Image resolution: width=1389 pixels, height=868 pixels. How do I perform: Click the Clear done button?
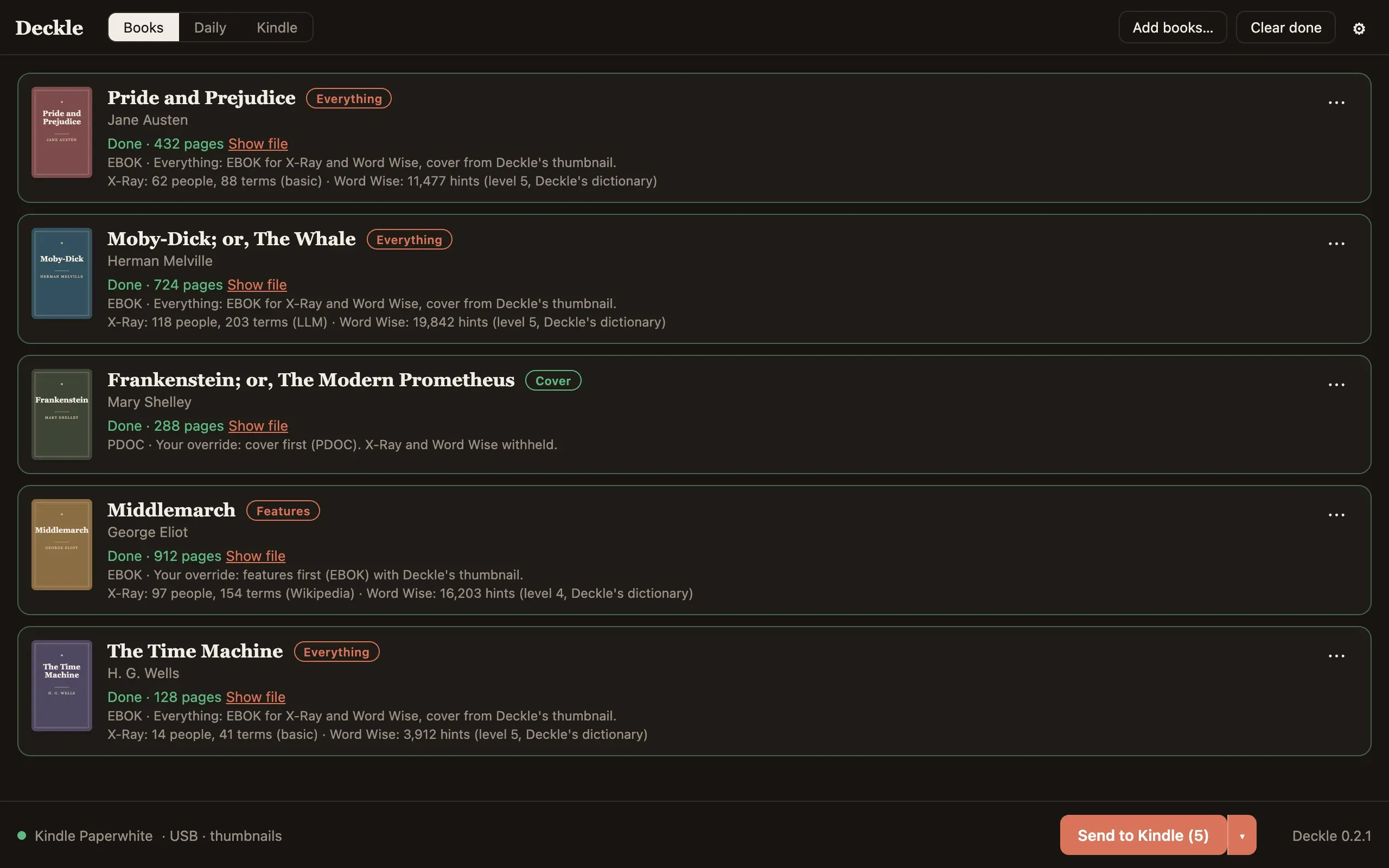(x=1286, y=28)
